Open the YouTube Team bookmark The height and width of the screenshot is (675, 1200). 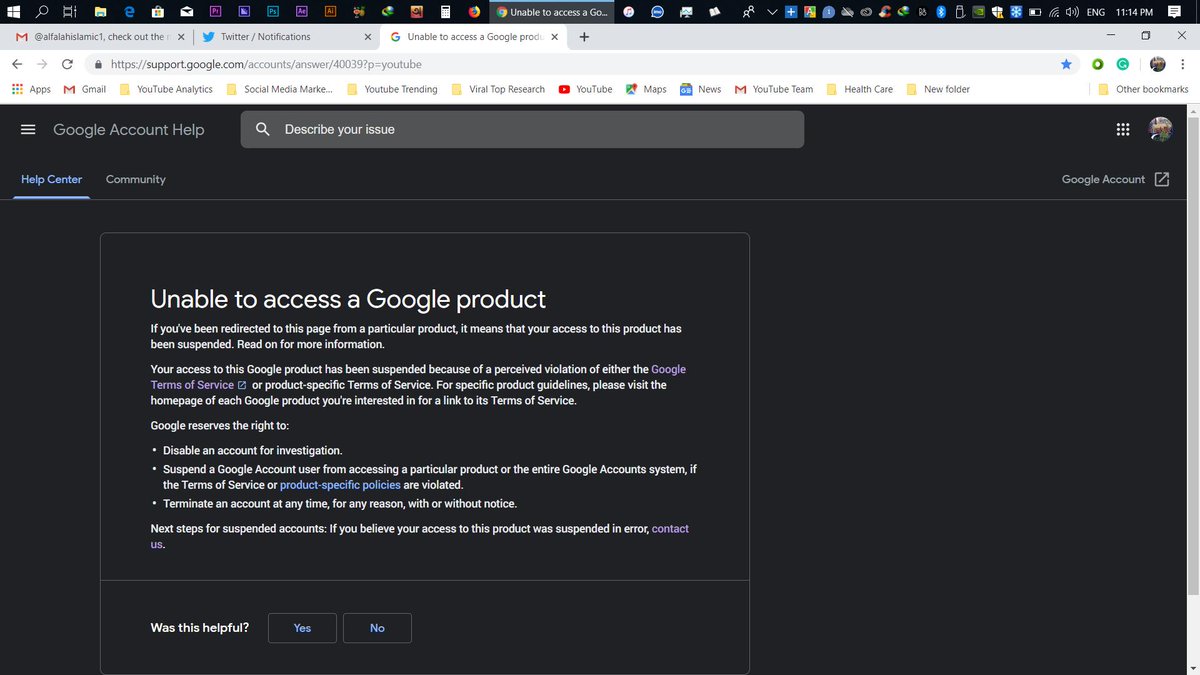pos(773,89)
